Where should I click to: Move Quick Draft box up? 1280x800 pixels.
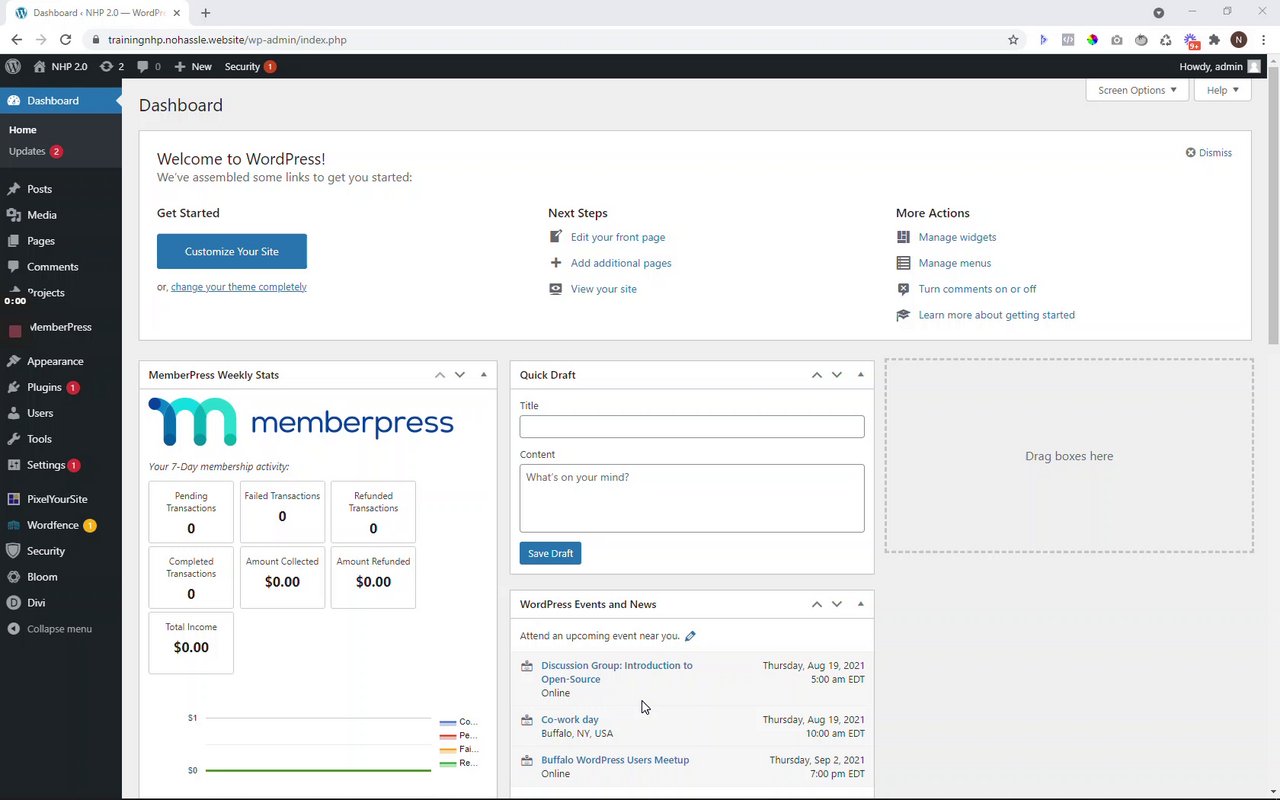817,375
